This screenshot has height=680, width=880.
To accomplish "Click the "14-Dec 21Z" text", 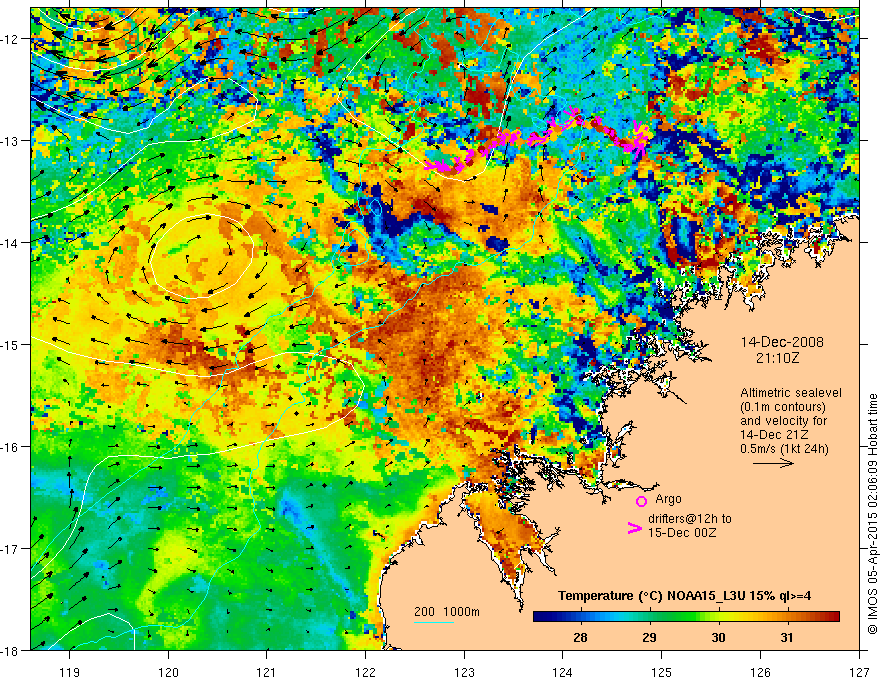I will click(775, 435).
